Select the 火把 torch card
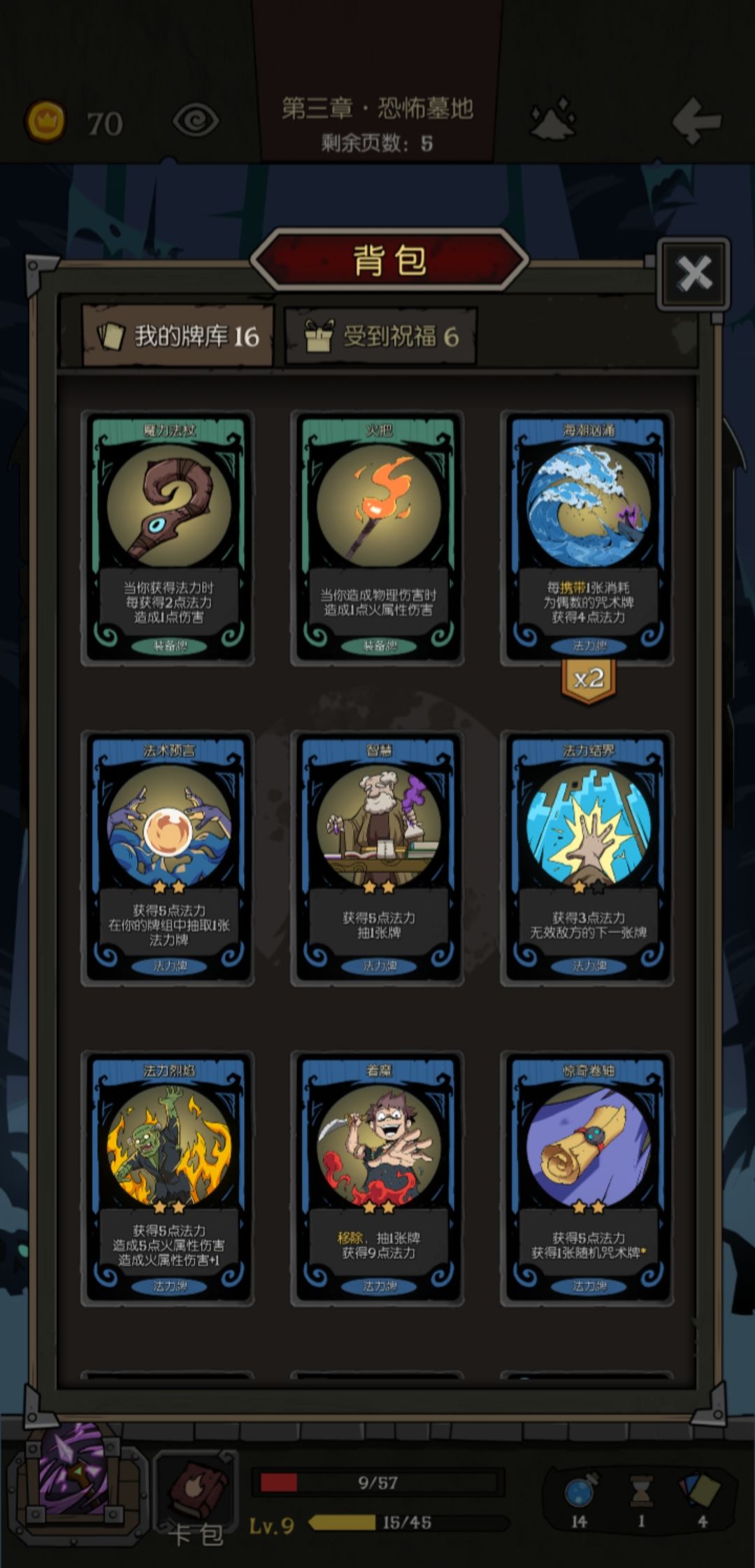This screenshot has height=1568, width=755. point(378,538)
